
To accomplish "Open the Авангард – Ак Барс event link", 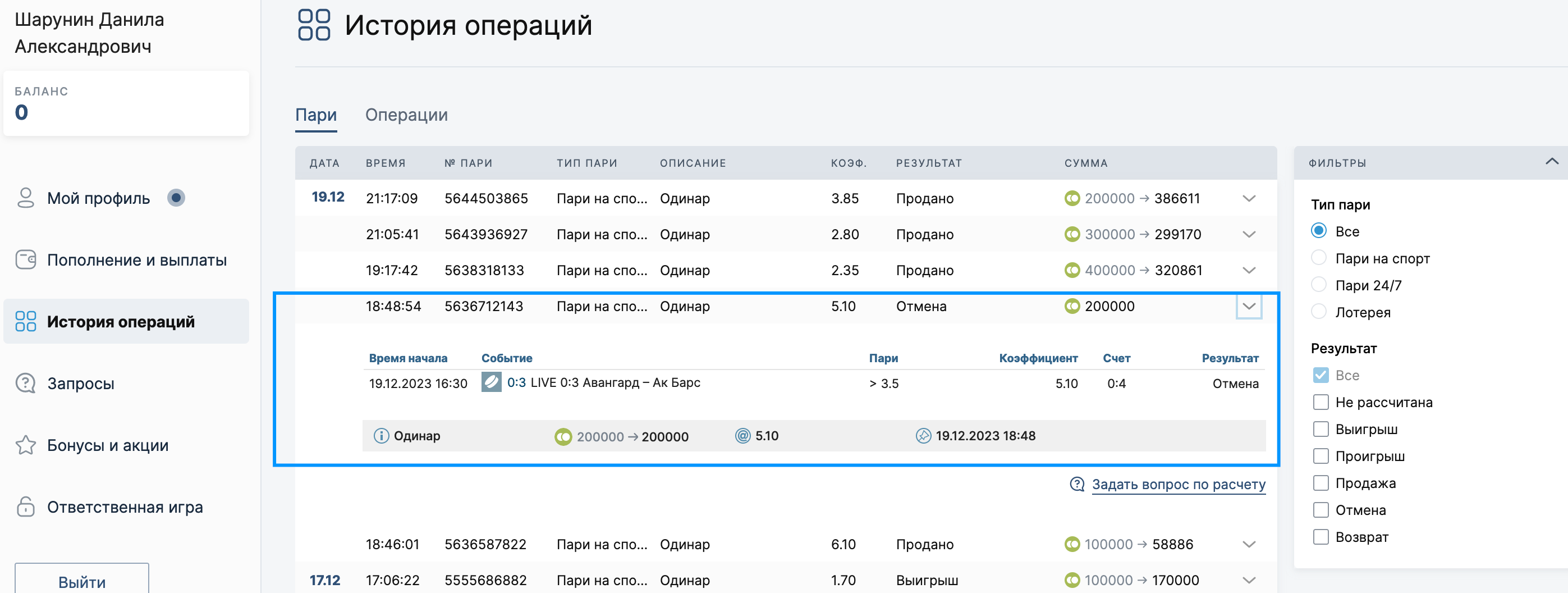I will point(616,382).
